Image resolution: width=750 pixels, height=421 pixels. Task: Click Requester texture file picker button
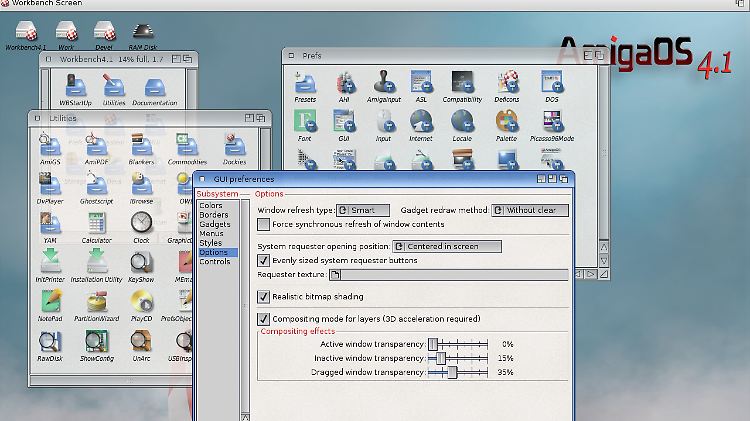(336, 274)
